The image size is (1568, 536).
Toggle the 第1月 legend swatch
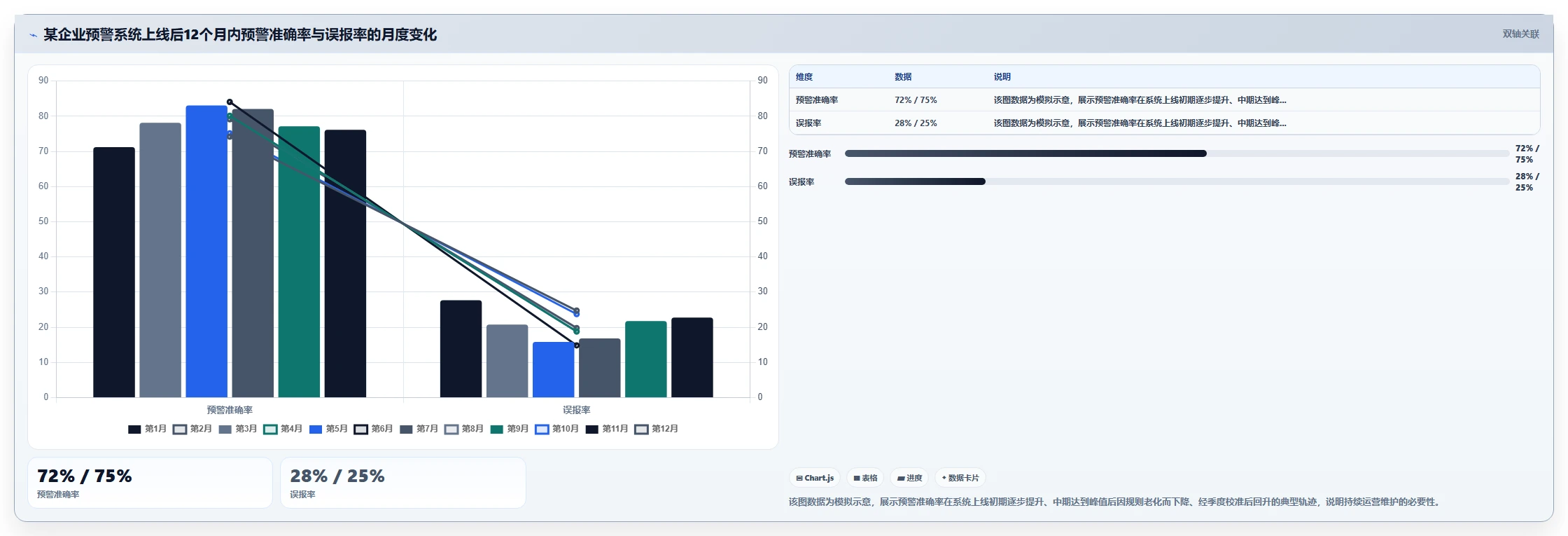click(x=134, y=430)
